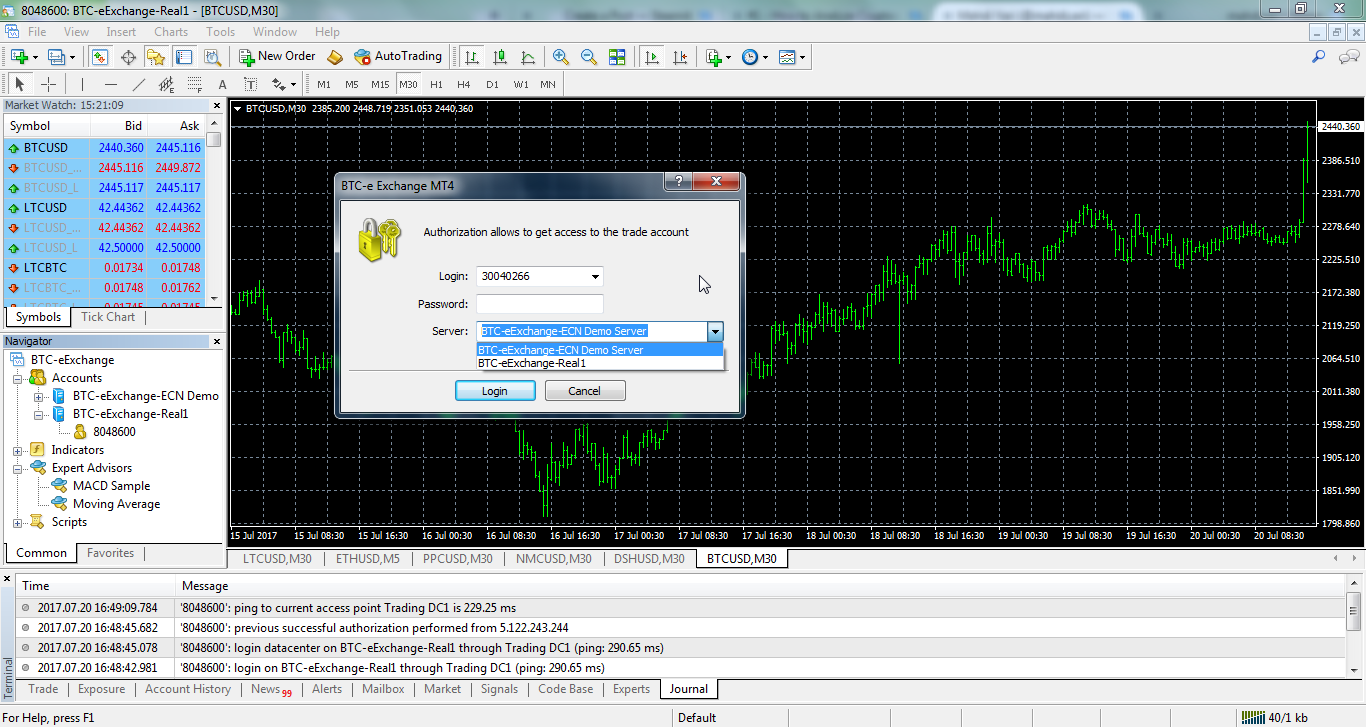Switch timeframe to M5
Image resolution: width=1366 pixels, height=727 pixels.
352,84
